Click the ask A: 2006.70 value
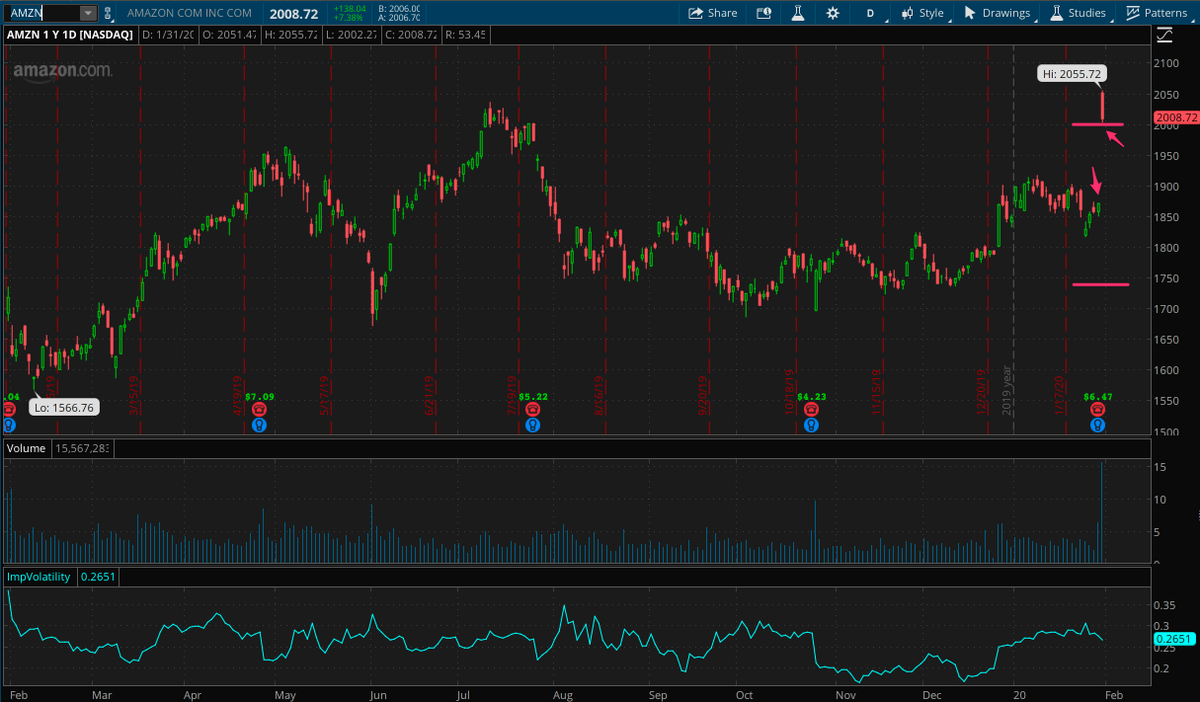1200x702 pixels. [x=400, y=18]
